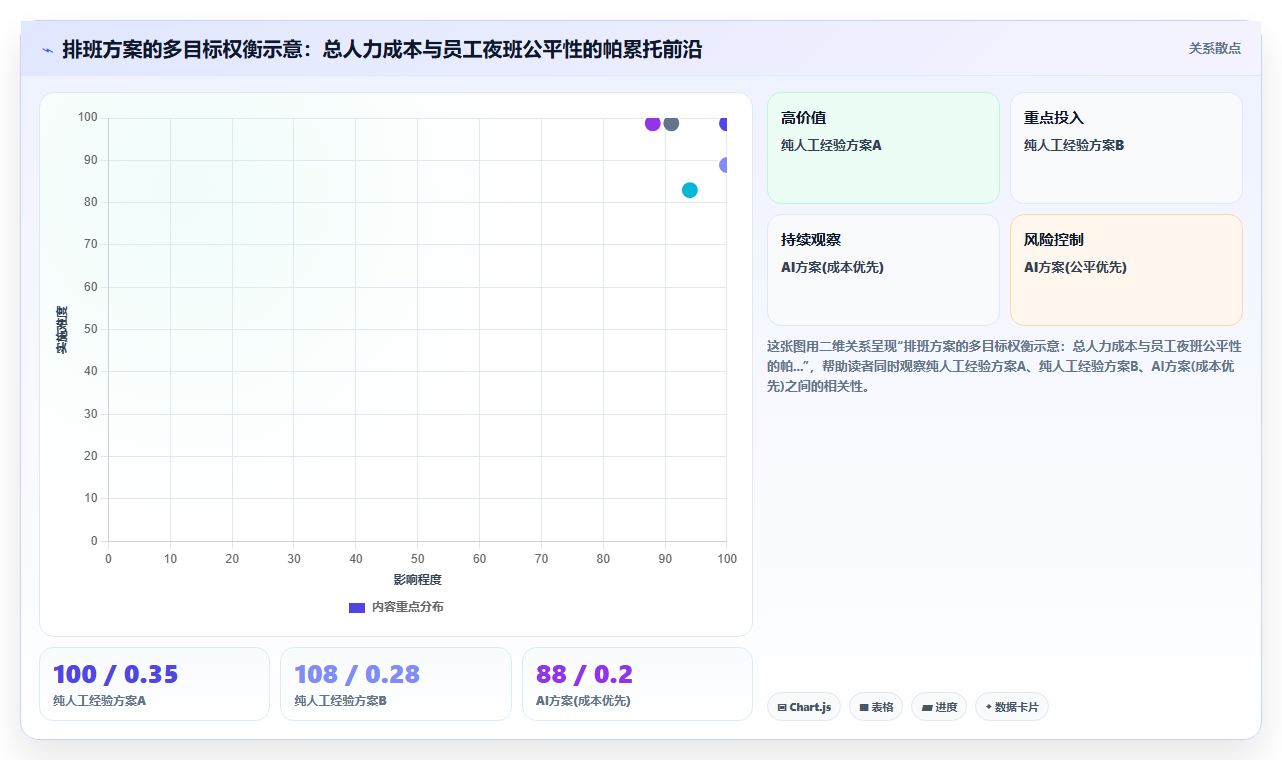This screenshot has height=760, width=1282.
Task: Click the 数据卡片 tag chip
Action: 1012,707
